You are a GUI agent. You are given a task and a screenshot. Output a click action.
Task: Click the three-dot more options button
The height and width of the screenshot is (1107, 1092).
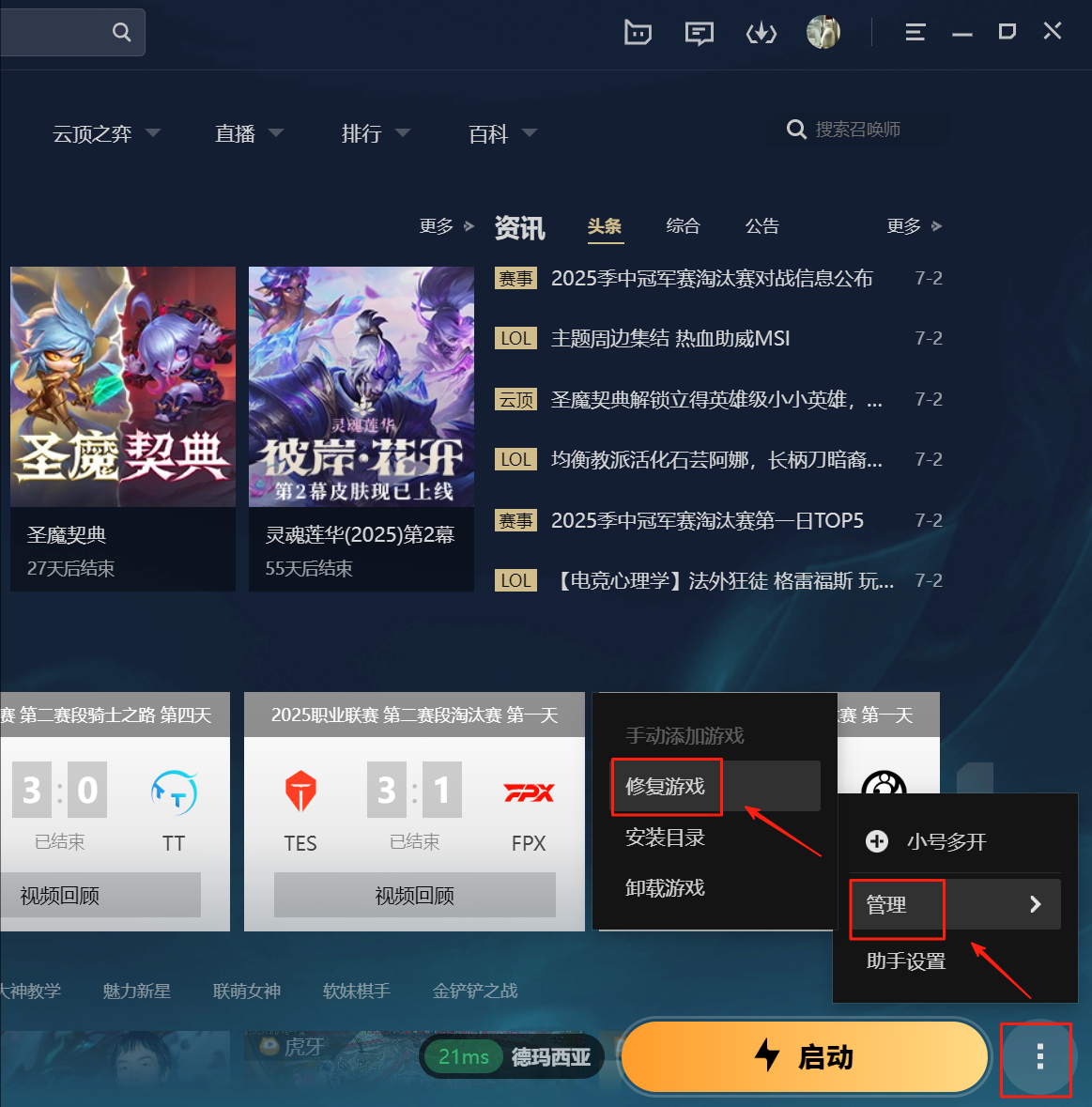pos(1039,1056)
